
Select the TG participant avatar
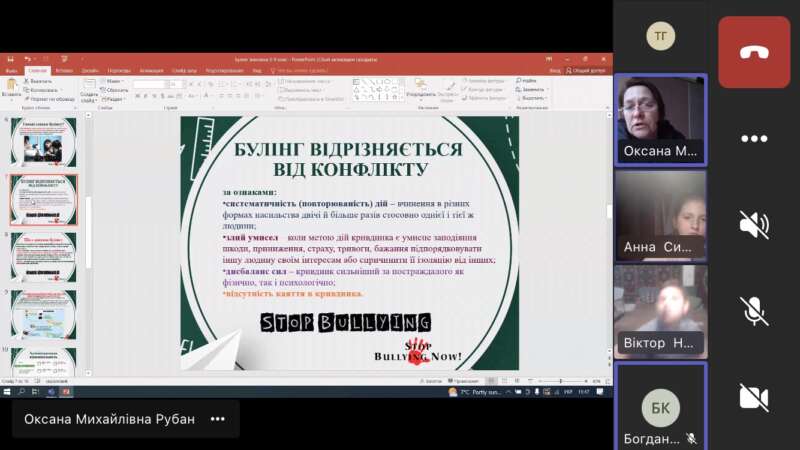660,36
